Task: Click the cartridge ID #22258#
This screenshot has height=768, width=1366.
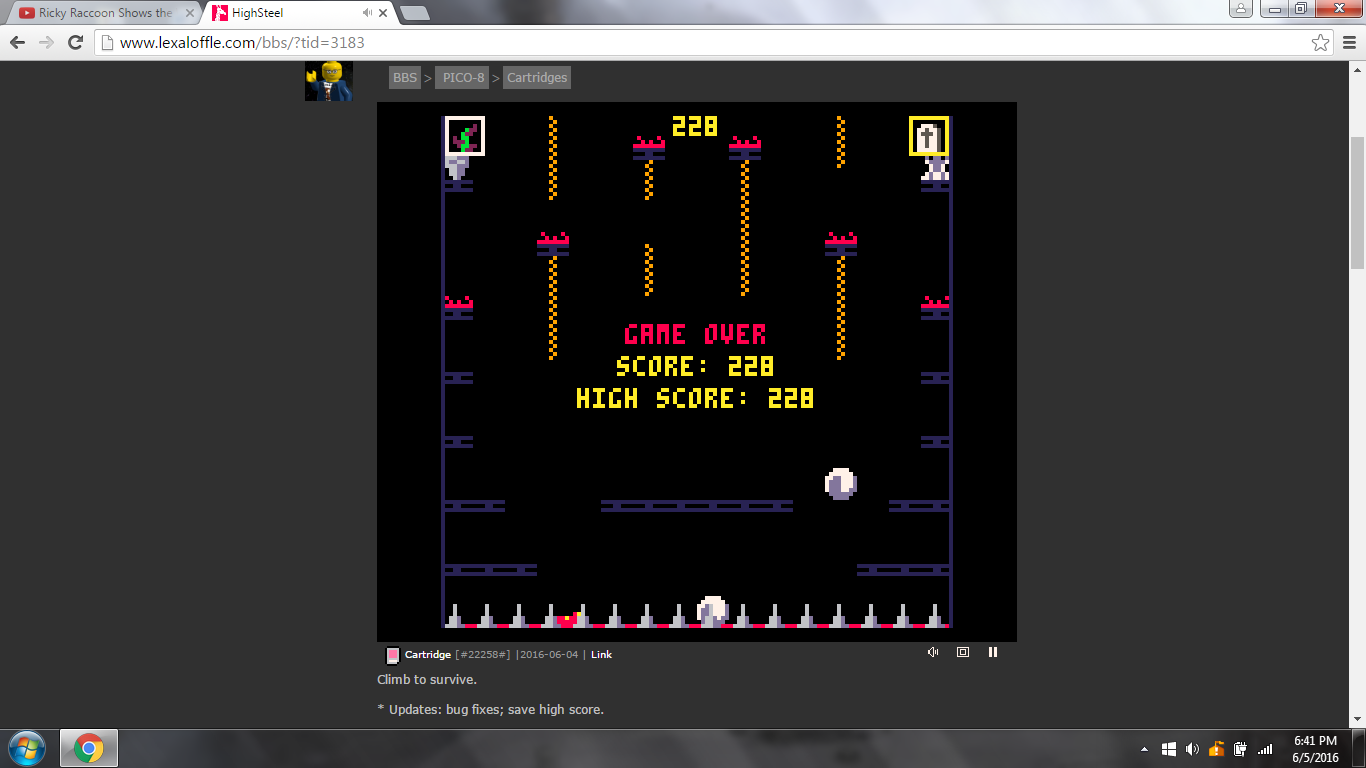Action: pyautogui.click(x=483, y=655)
